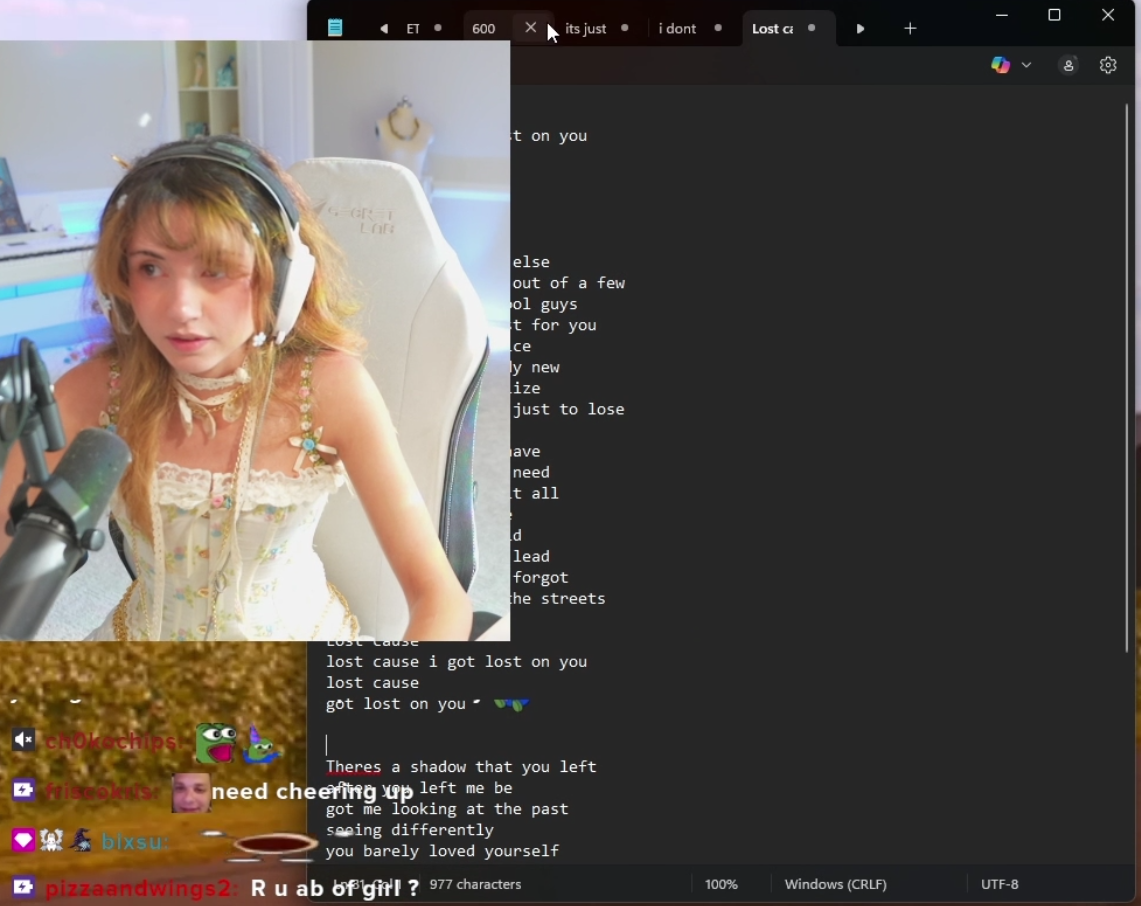The height and width of the screenshot is (906, 1141).
Task: Click the muted speaker icon in chat
Action: click(x=23, y=740)
